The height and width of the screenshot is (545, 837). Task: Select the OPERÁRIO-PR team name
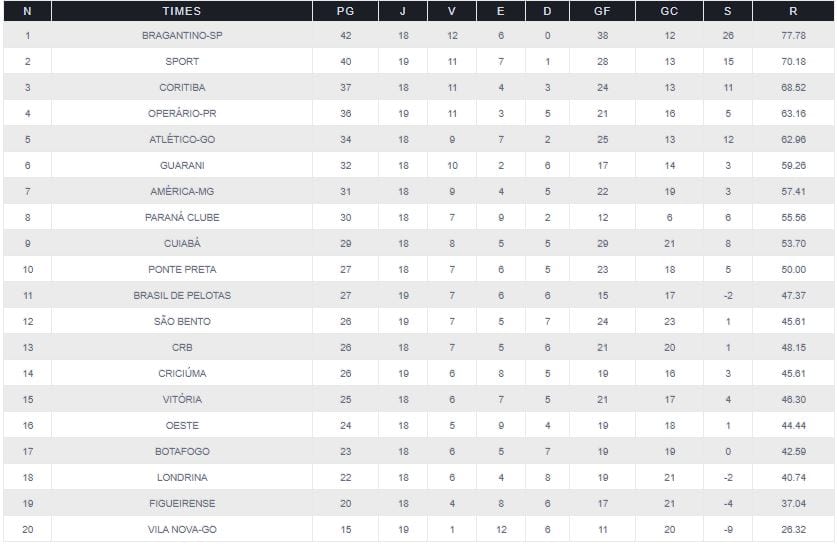click(x=181, y=113)
